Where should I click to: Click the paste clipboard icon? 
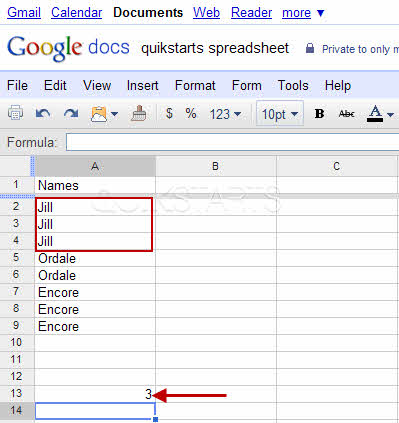[98, 114]
